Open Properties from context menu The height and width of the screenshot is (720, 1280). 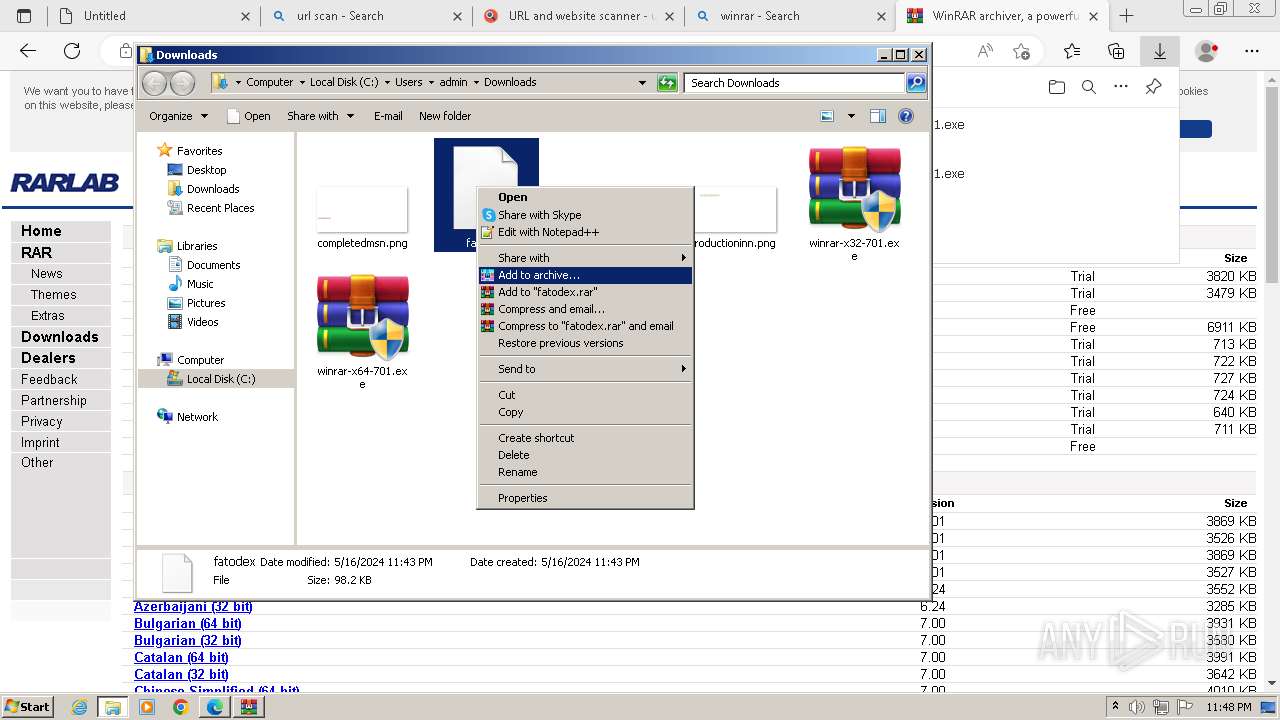[585, 498]
